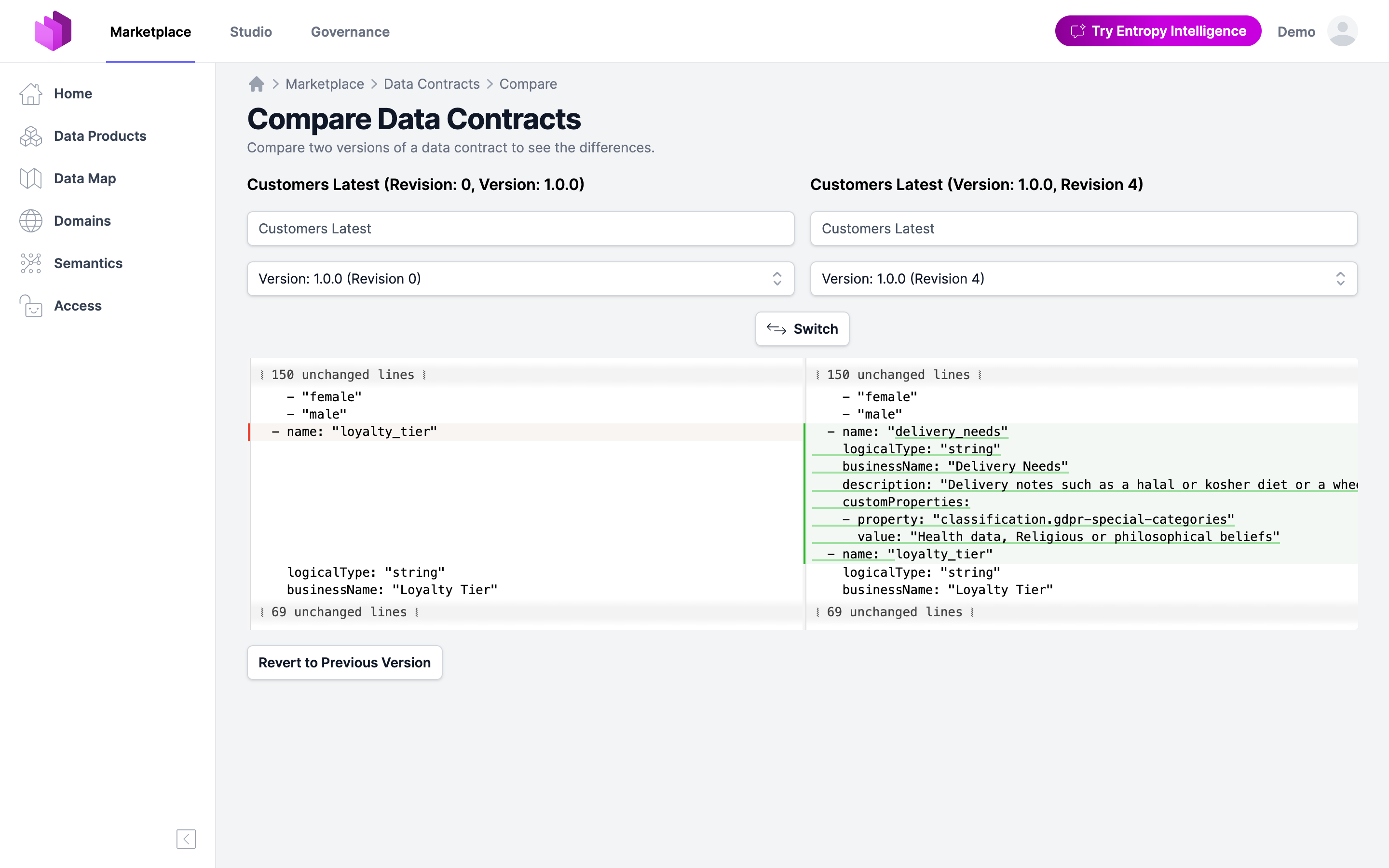Click the swap arrows icon on Switch
Image resolution: width=1389 pixels, height=868 pixels.
[x=776, y=329]
